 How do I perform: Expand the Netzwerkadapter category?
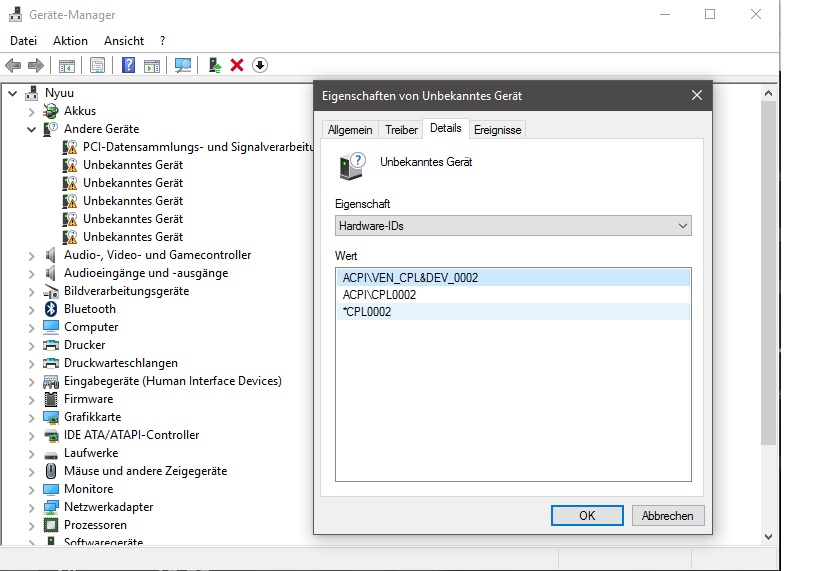click(x=31, y=507)
